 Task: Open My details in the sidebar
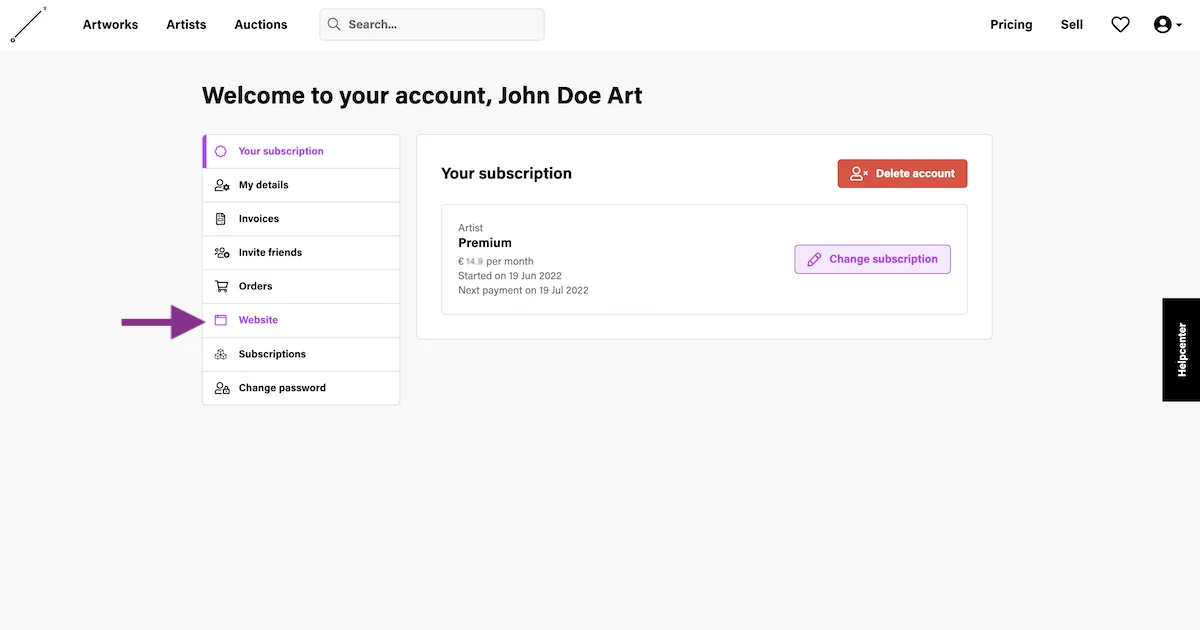[301, 185]
